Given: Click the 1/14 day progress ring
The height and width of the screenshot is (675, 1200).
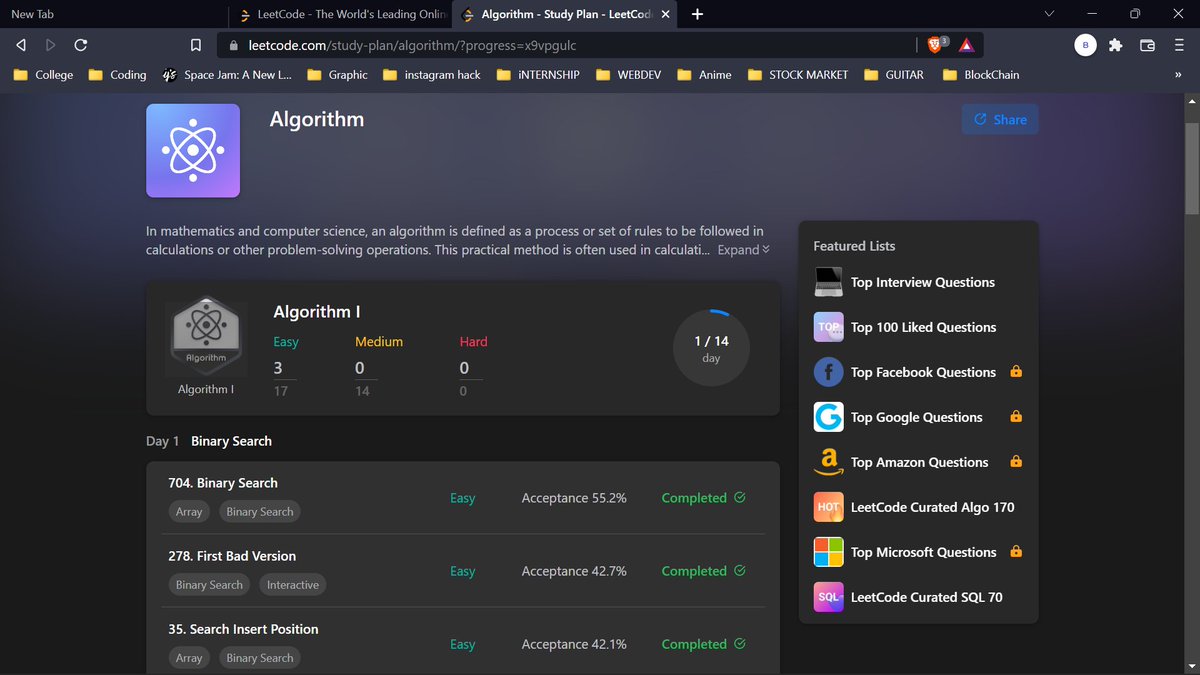Looking at the screenshot, I should [x=711, y=346].
